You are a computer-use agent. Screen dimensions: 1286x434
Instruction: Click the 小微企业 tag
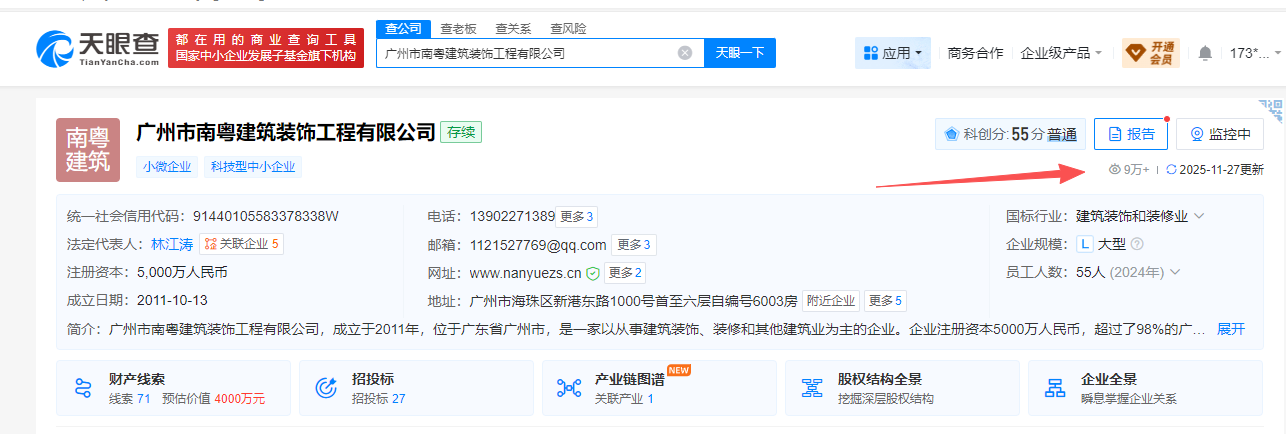click(x=167, y=167)
